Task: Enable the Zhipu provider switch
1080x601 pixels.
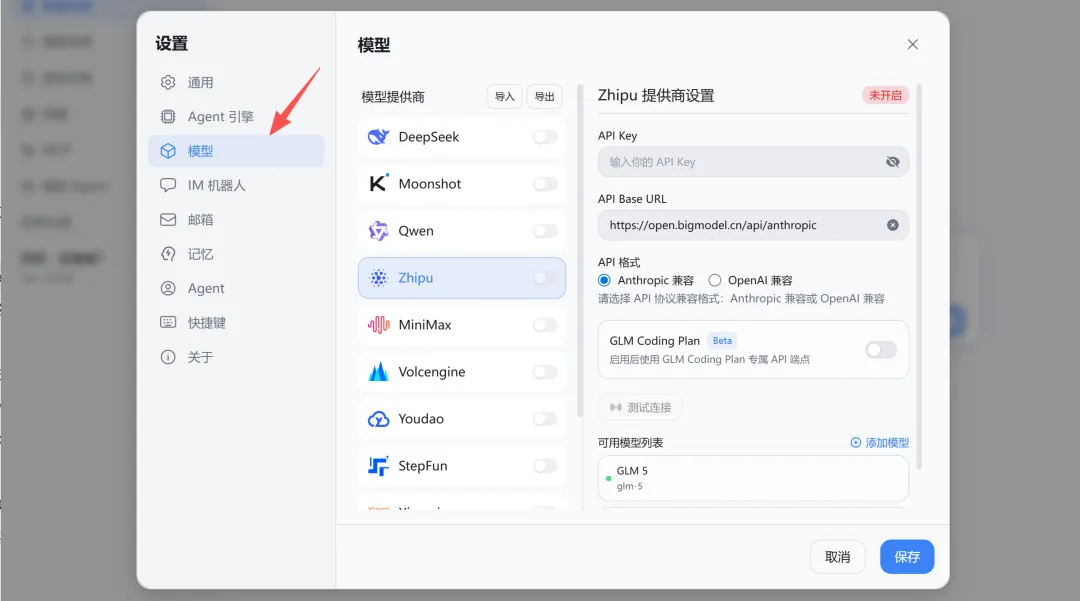Action: coord(545,277)
